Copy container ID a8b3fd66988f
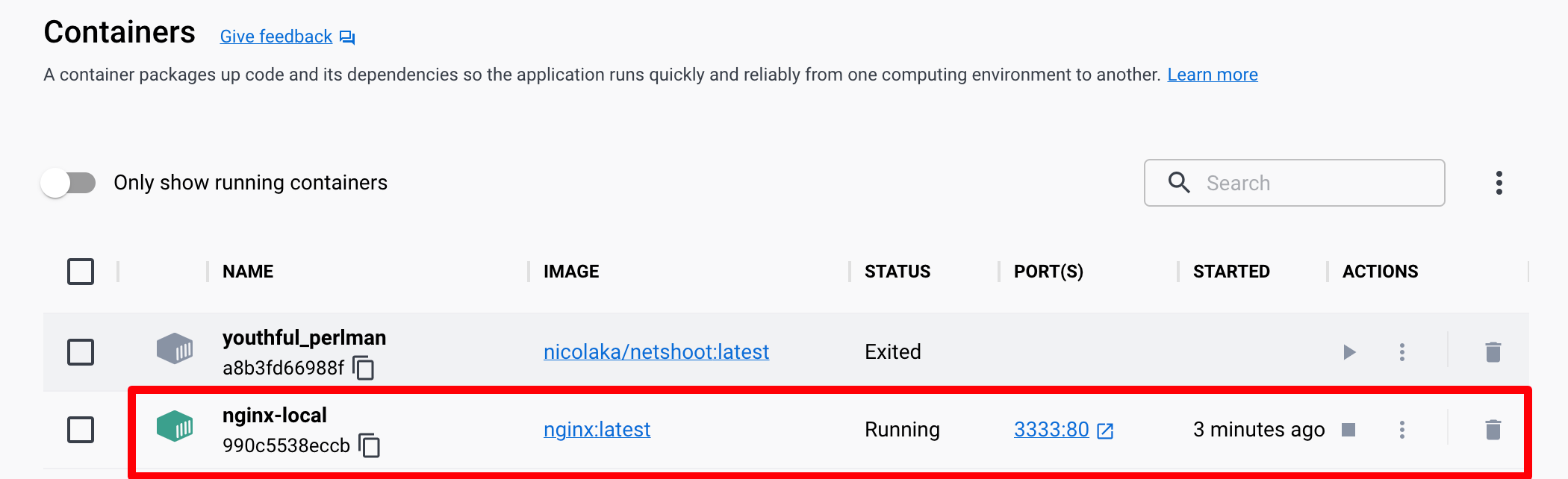This screenshot has width=1568, height=479. (x=364, y=368)
